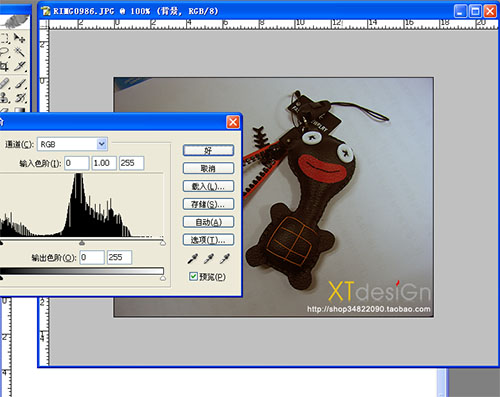
Task: Click the 取消 cancel button
Action: coord(208,168)
